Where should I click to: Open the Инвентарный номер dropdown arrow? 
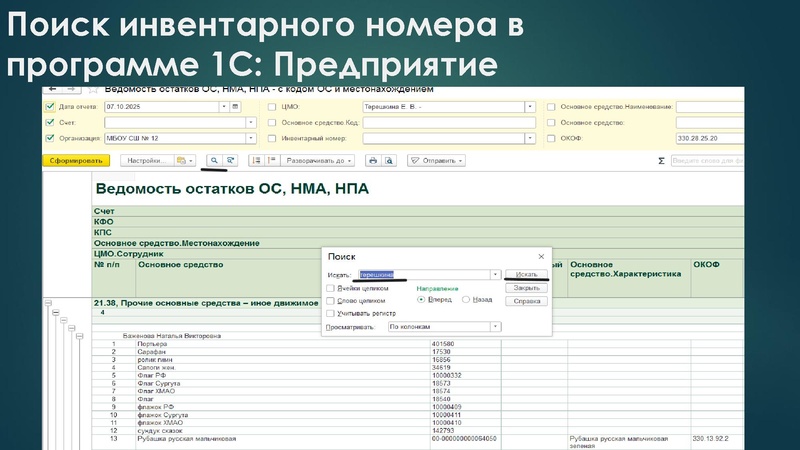click(530, 138)
